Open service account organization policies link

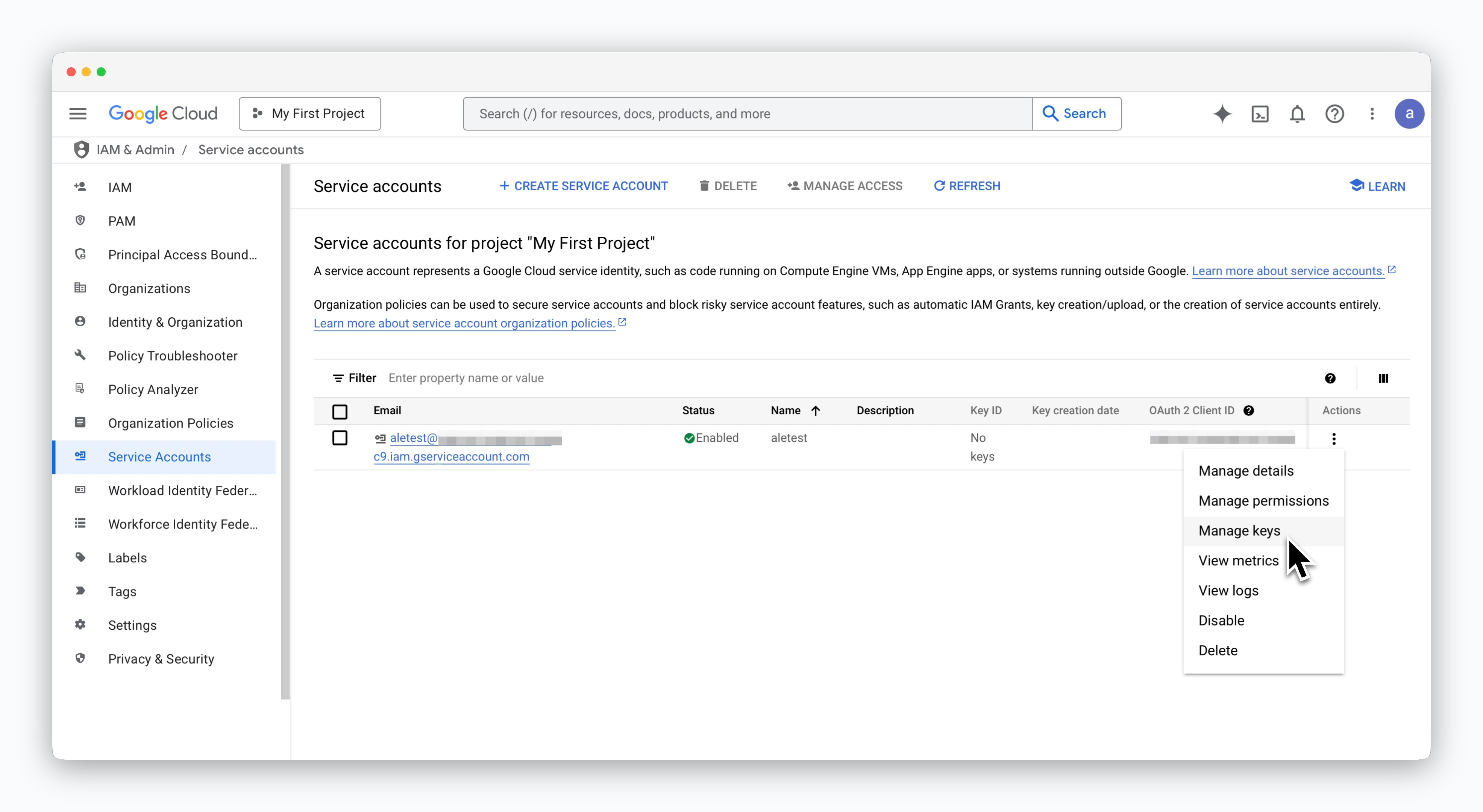464,323
